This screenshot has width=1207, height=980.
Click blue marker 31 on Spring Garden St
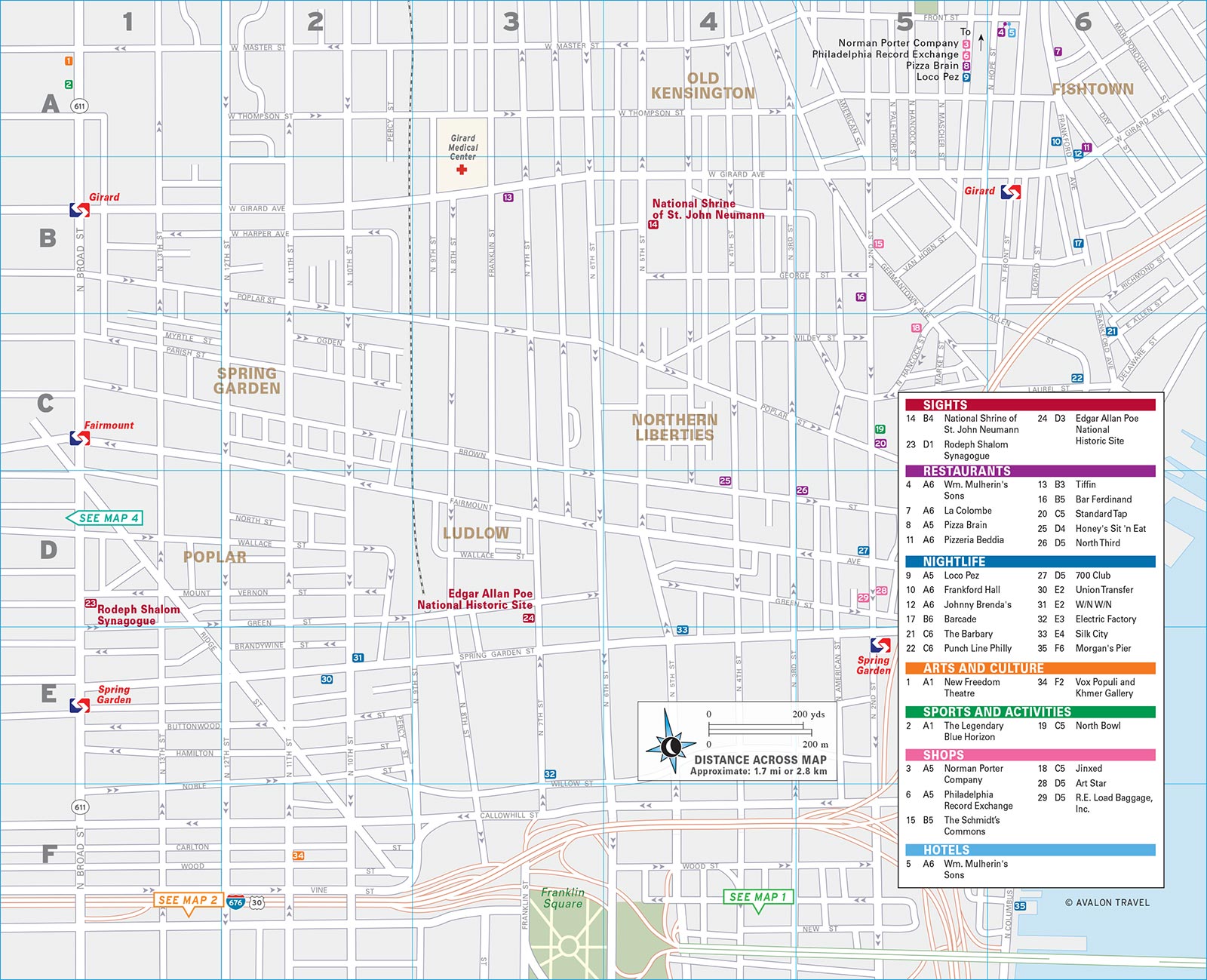click(x=358, y=658)
